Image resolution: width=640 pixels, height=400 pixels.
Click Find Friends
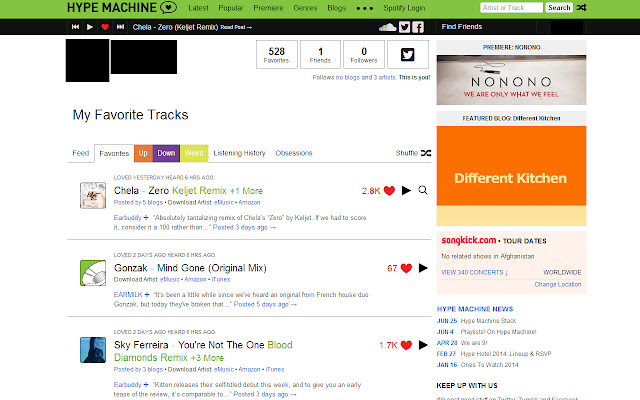click(462, 27)
